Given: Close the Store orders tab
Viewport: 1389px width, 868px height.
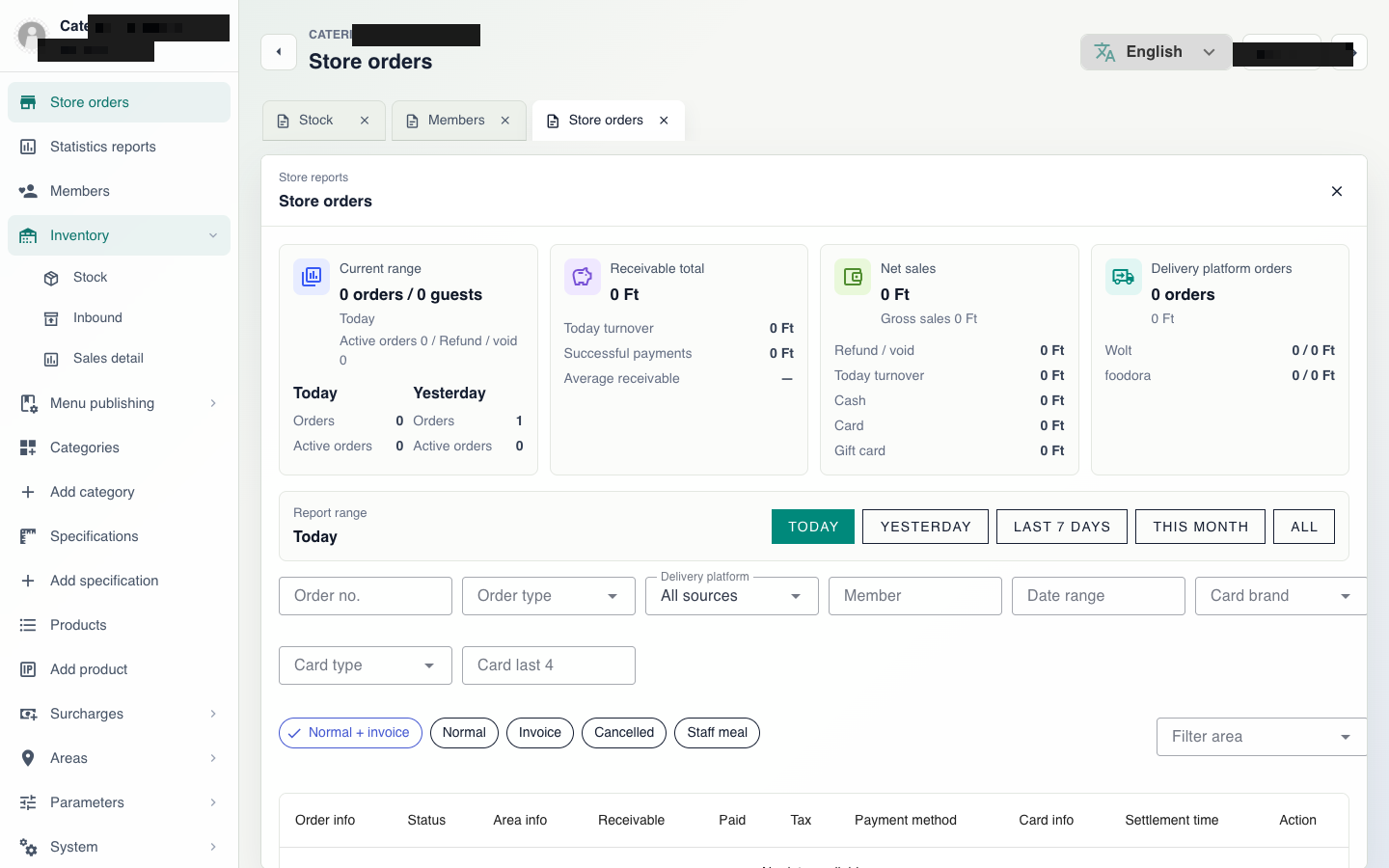Looking at the screenshot, I should pos(664,121).
